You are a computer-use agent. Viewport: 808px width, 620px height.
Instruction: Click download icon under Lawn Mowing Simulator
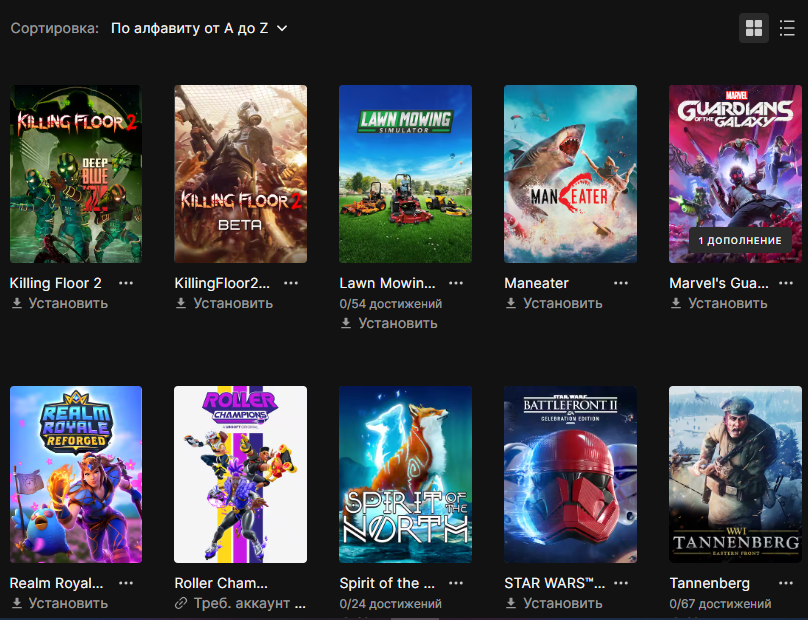(x=346, y=323)
